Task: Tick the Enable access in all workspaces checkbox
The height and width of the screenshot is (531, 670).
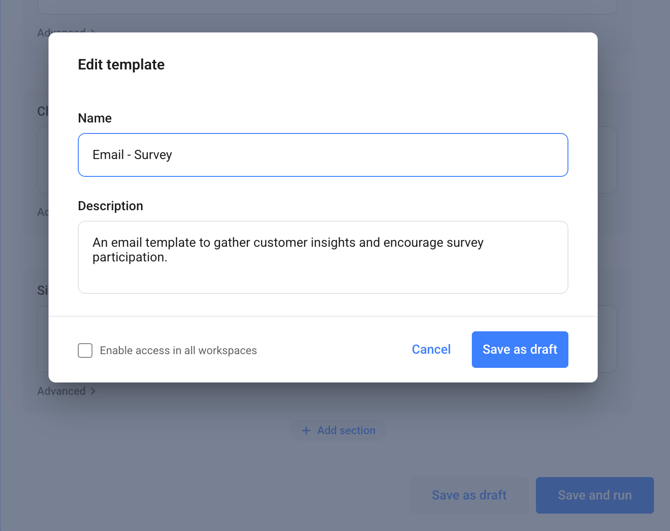Action: [x=85, y=350]
